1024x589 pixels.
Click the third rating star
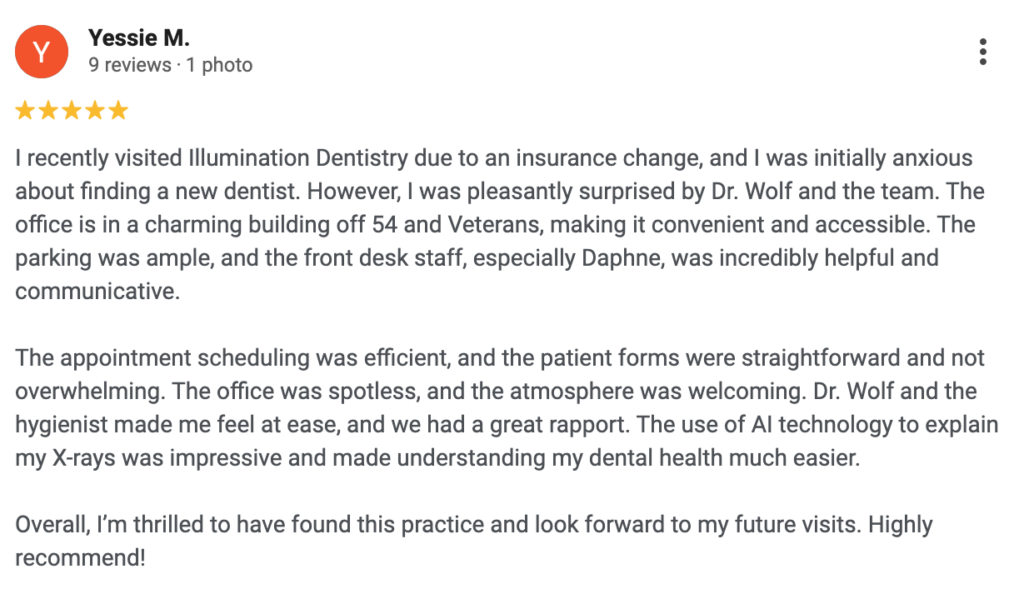[x=71, y=110]
